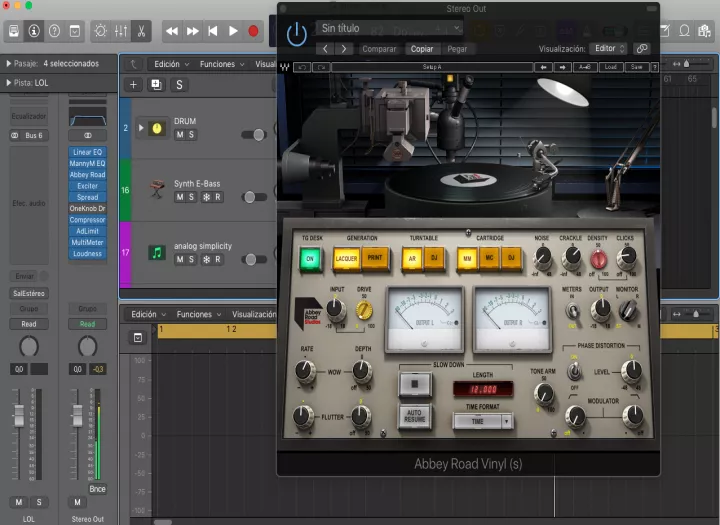Toggle the Phase Distortion ON/OFF switch

tap(574, 371)
